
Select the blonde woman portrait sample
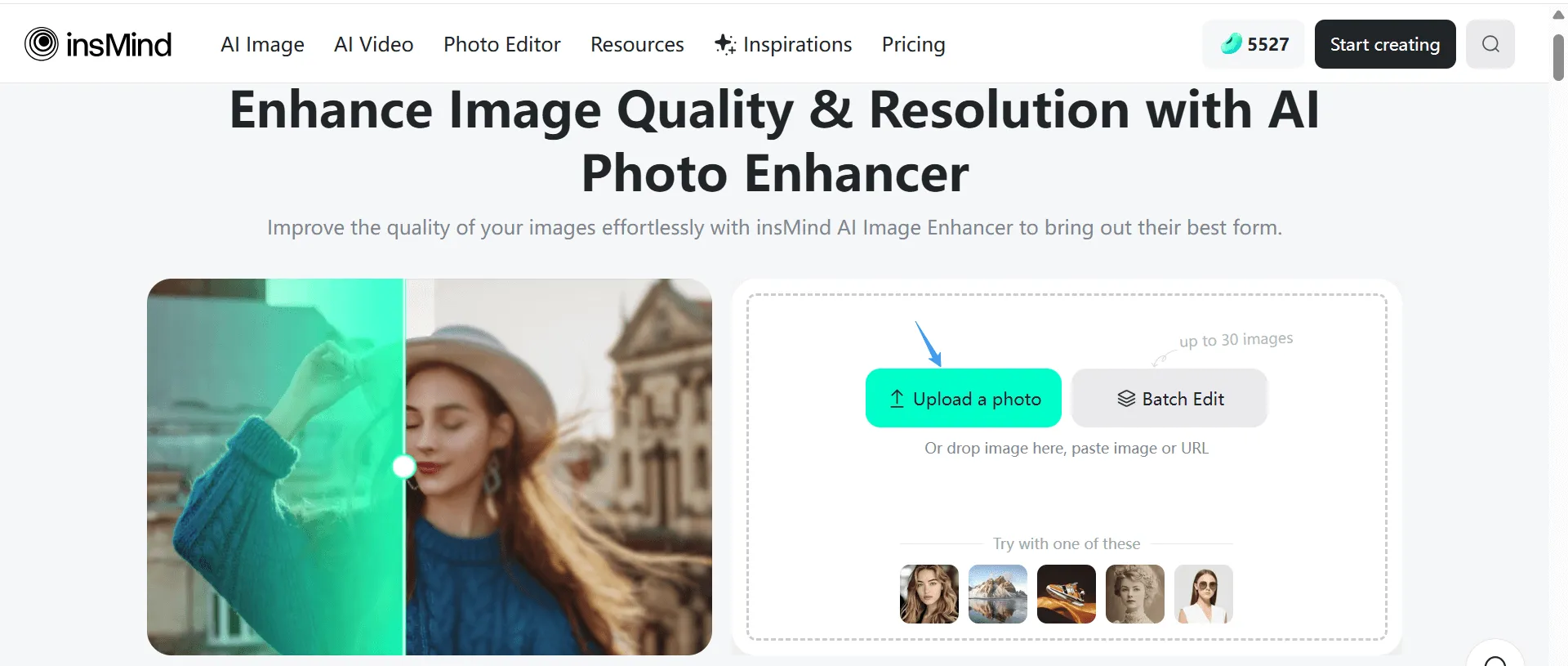(929, 594)
